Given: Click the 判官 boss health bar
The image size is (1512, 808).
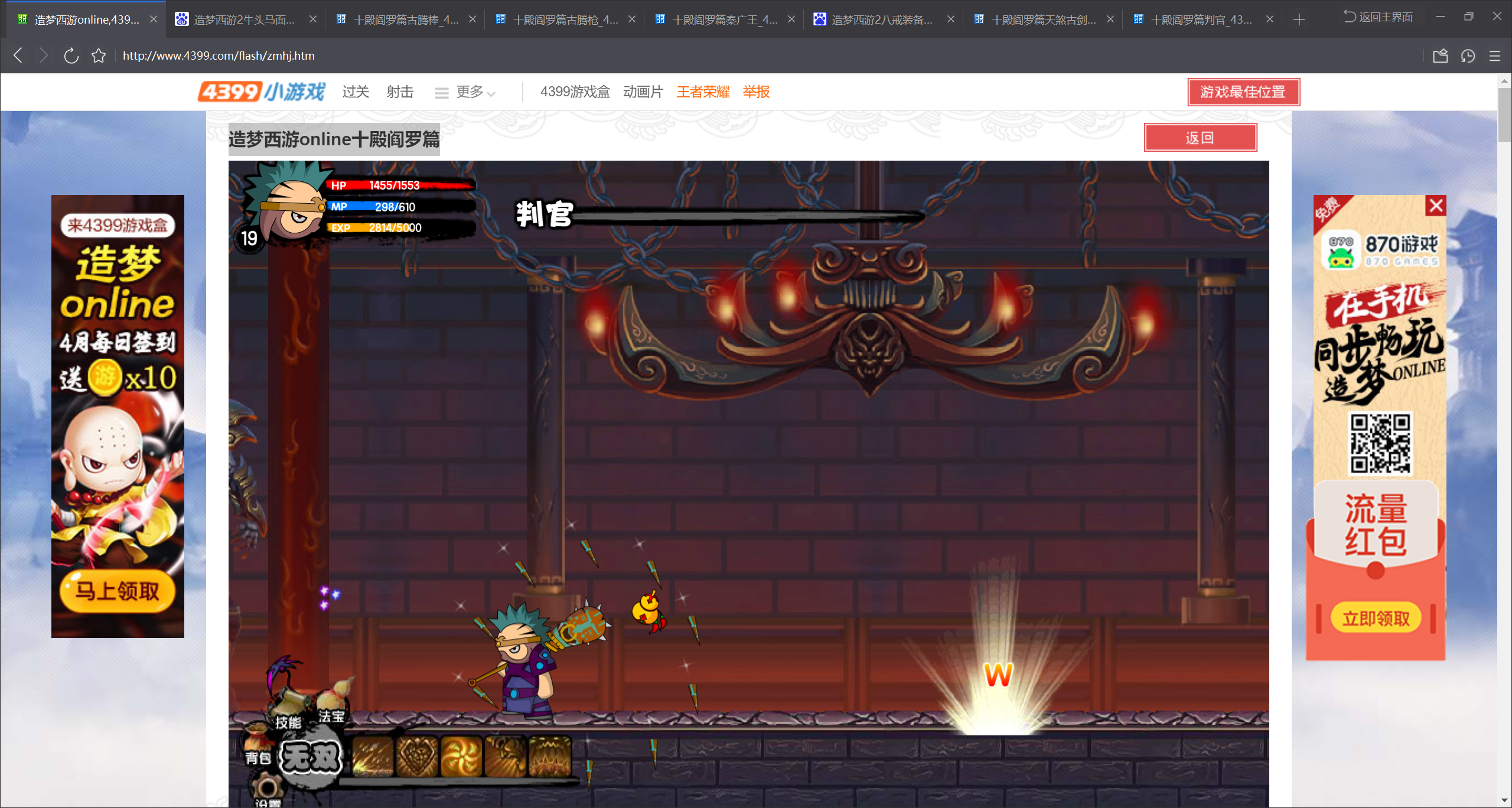Looking at the screenshot, I should 749,216.
